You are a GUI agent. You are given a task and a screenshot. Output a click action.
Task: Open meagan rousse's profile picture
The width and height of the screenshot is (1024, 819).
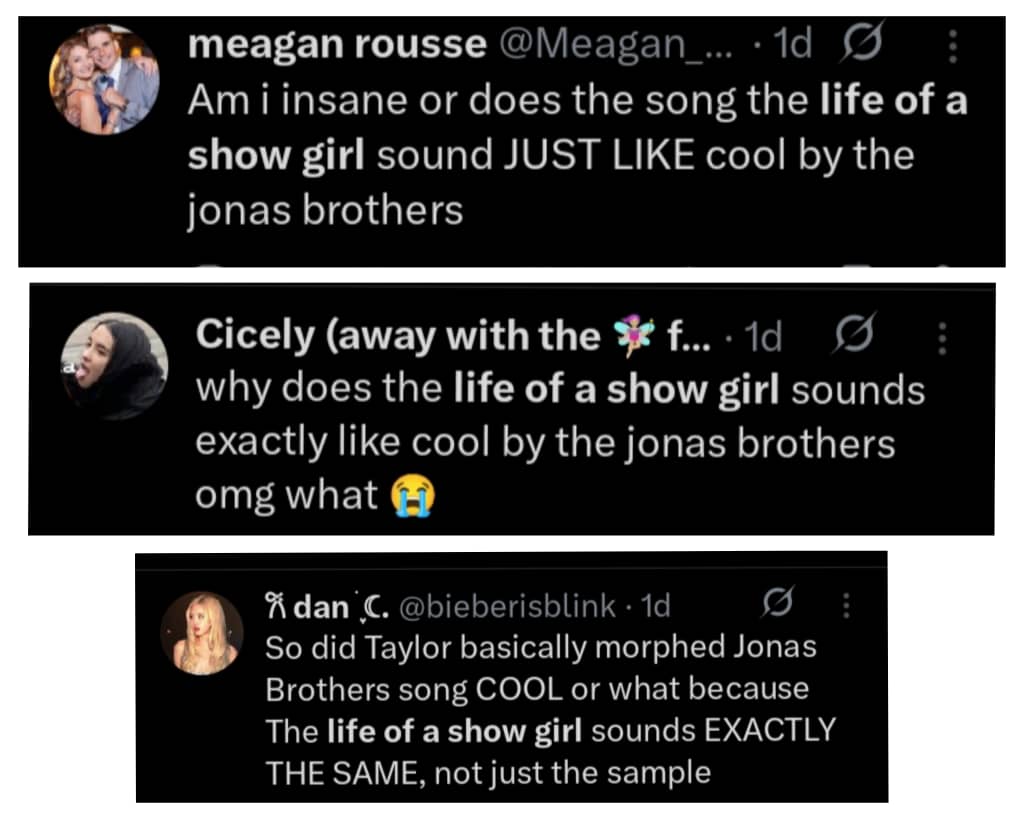pyautogui.click(x=104, y=80)
